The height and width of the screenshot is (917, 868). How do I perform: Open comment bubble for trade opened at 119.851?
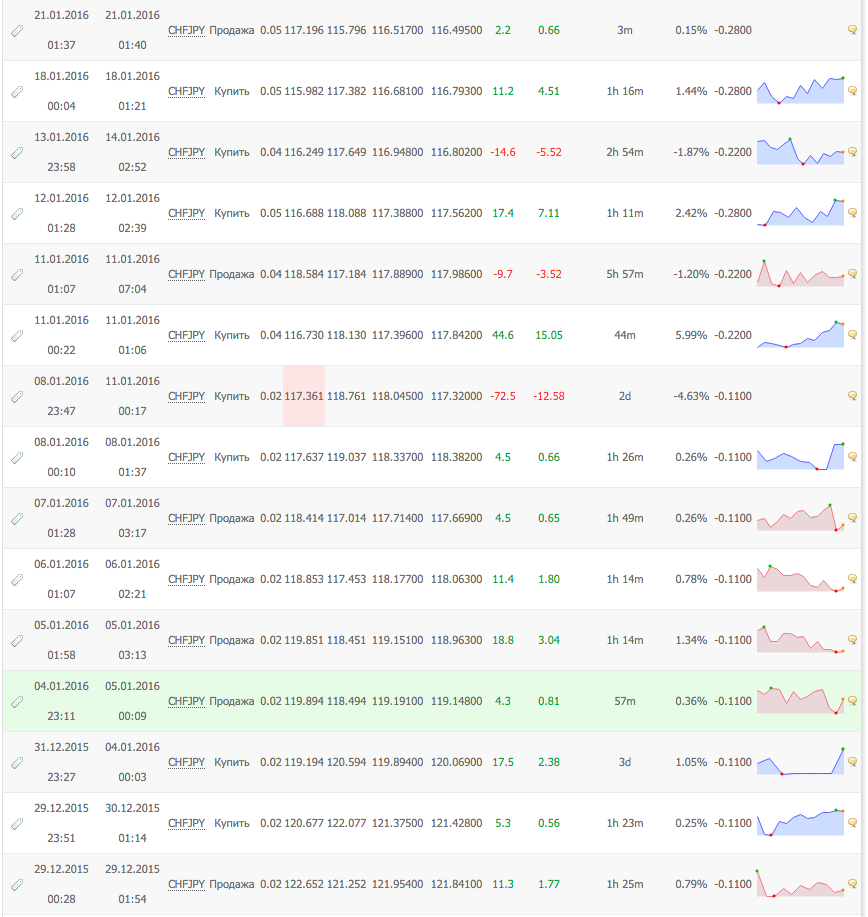(852, 640)
